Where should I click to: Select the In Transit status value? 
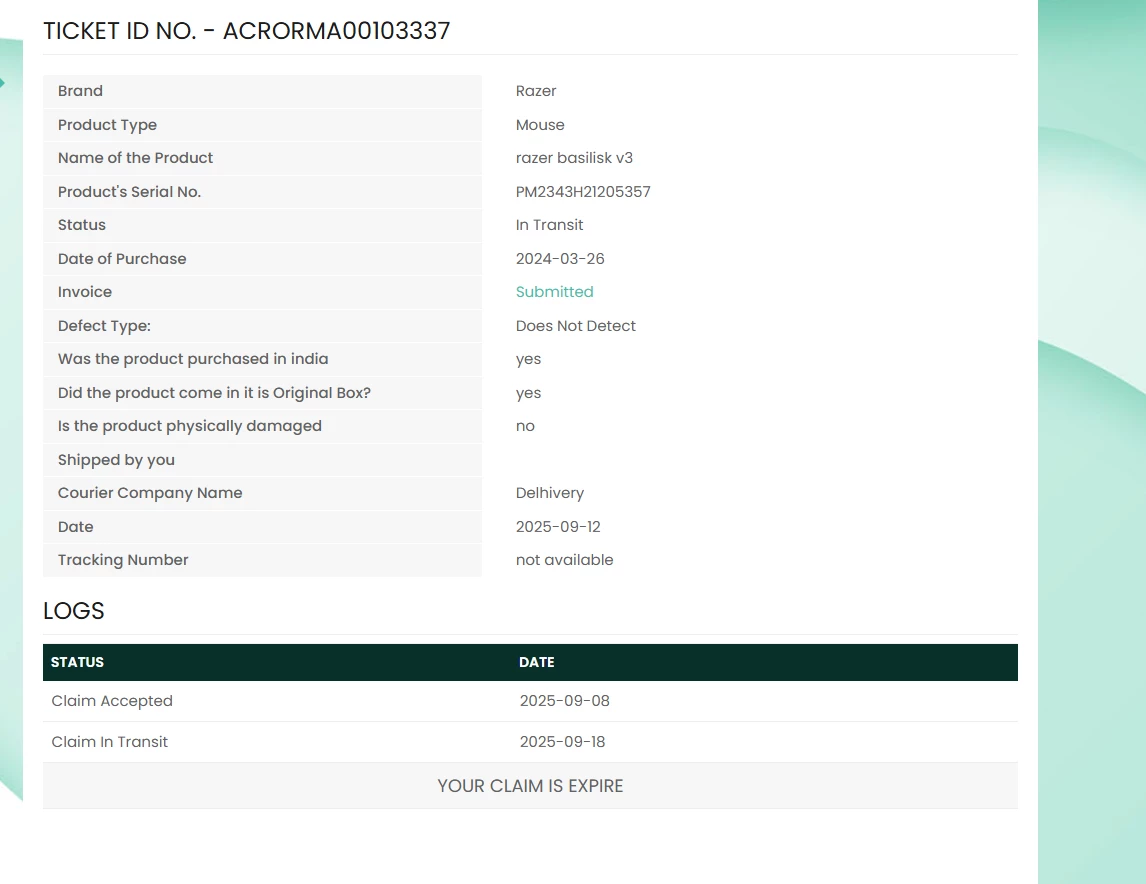[549, 225]
